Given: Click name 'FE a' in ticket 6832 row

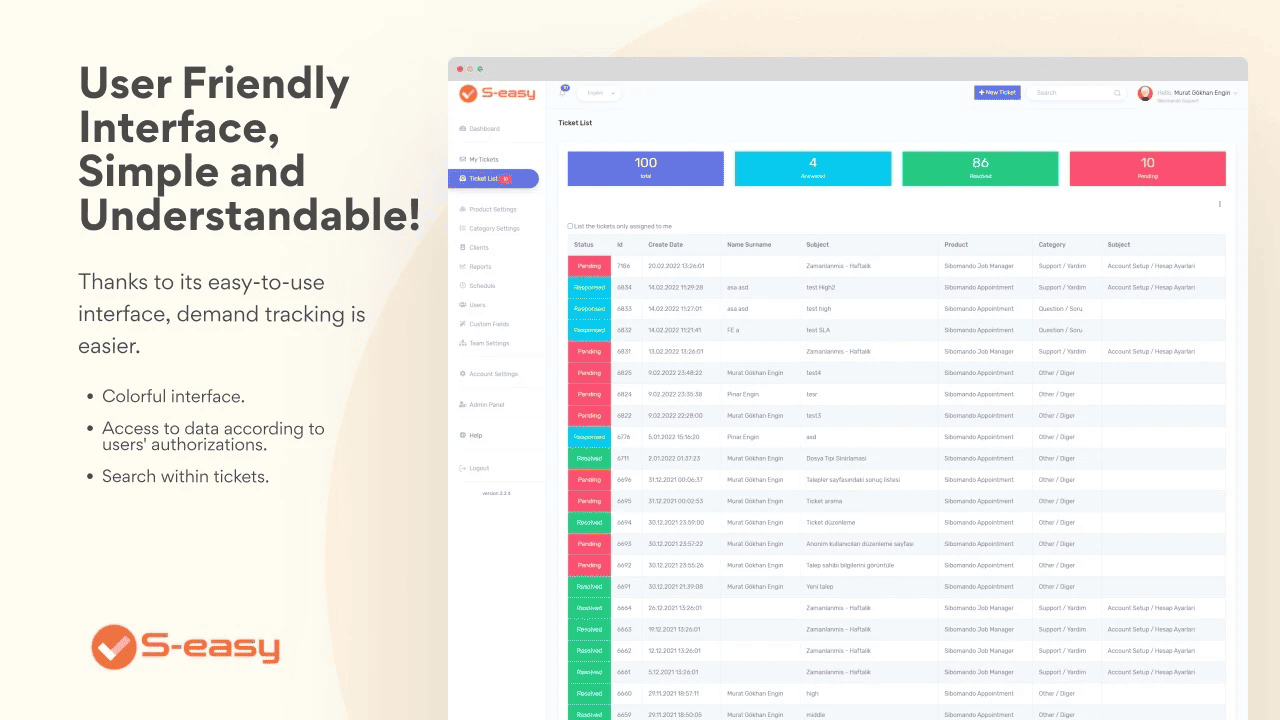Looking at the screenshot, I should (733, 330).
